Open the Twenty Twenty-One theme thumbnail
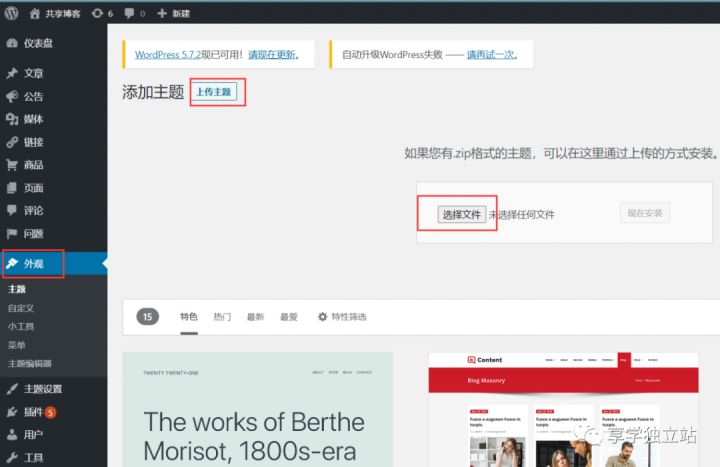Viewport: 720px width, 467px height. click(x=258, y=410)
